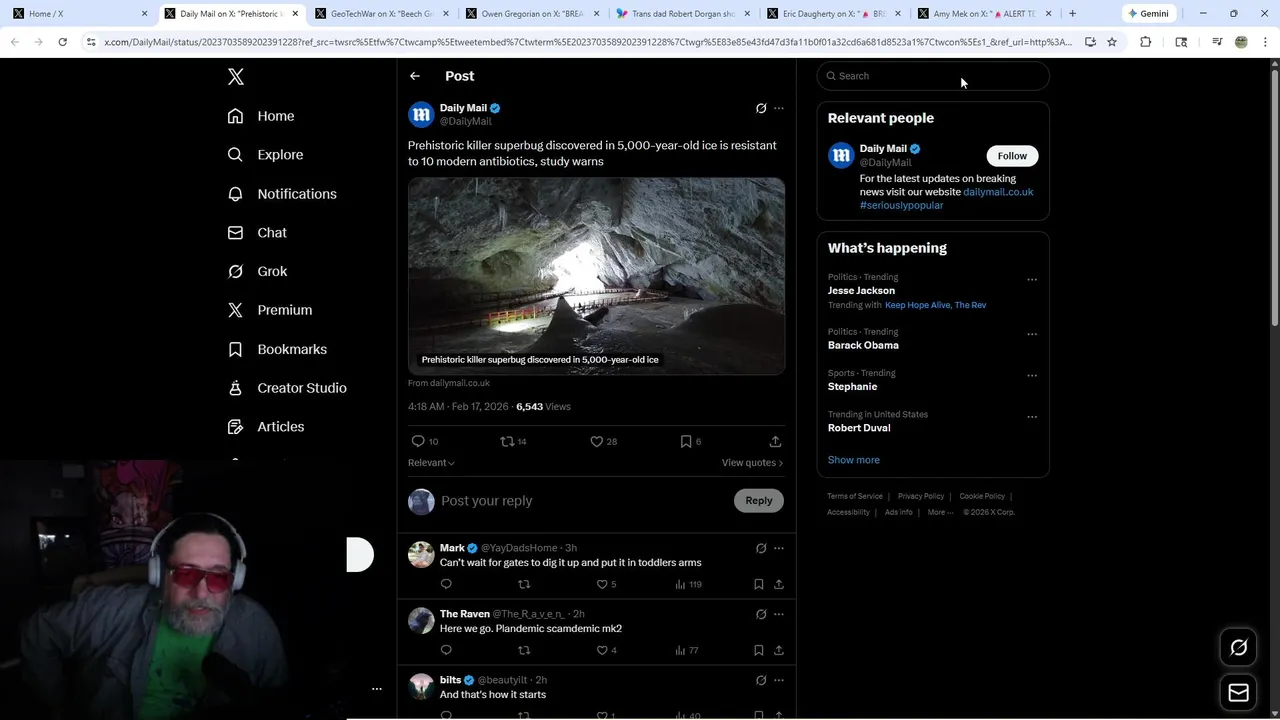Click Post your reply field
Image resolution: width=1280 pixels, height=720 pixels.
(x=585, y=501)
